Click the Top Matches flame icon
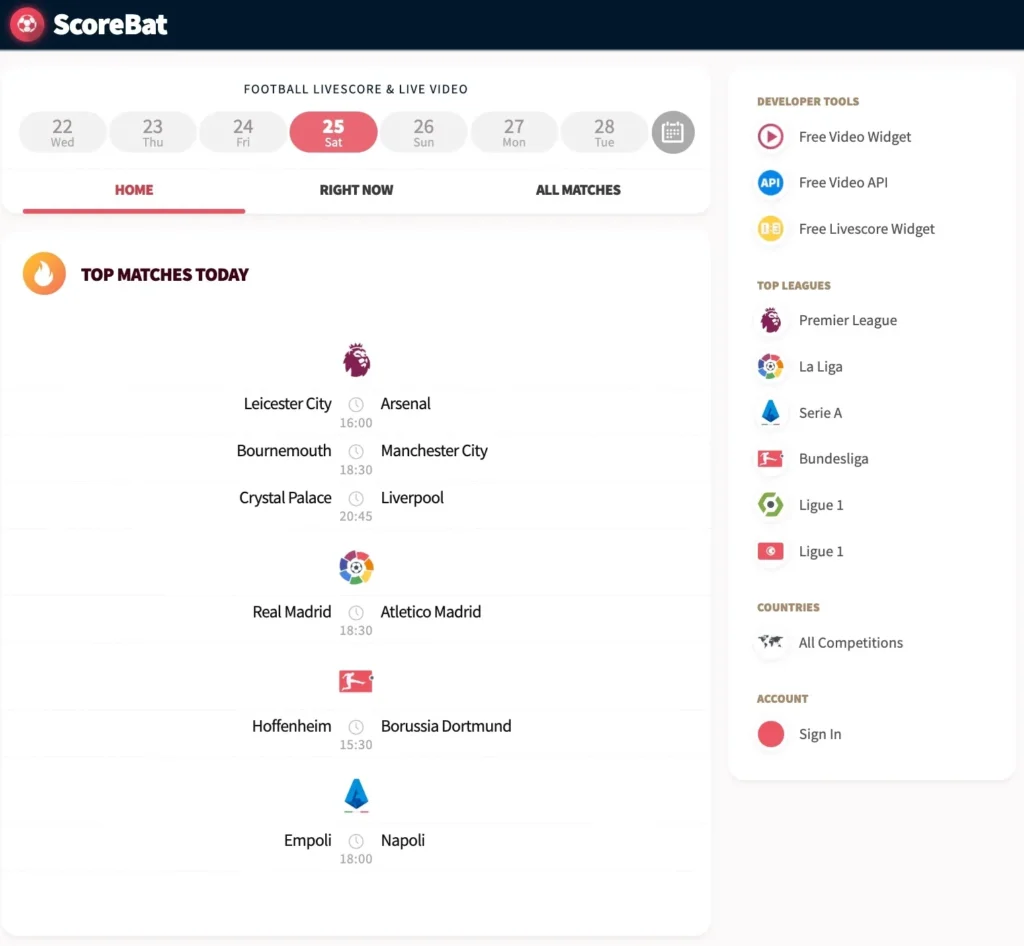This screenshot has height=946, width=1024. pyautogui.click(x=44, y=274)
